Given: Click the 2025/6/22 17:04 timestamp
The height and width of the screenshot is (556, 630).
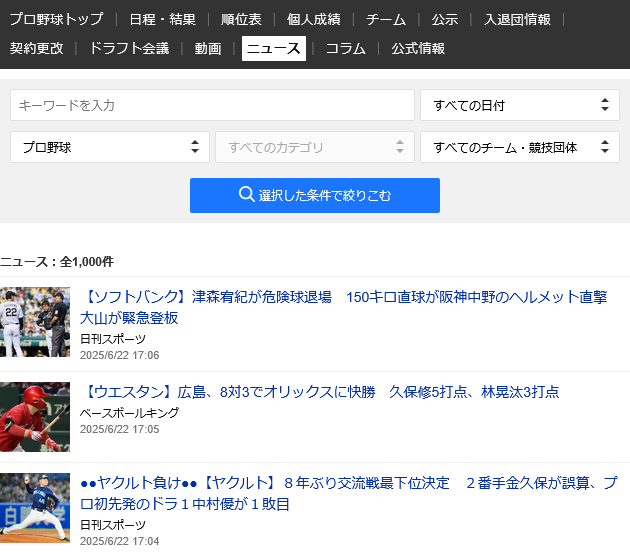Looking at the screenshot, I should [x=119, y=541].
